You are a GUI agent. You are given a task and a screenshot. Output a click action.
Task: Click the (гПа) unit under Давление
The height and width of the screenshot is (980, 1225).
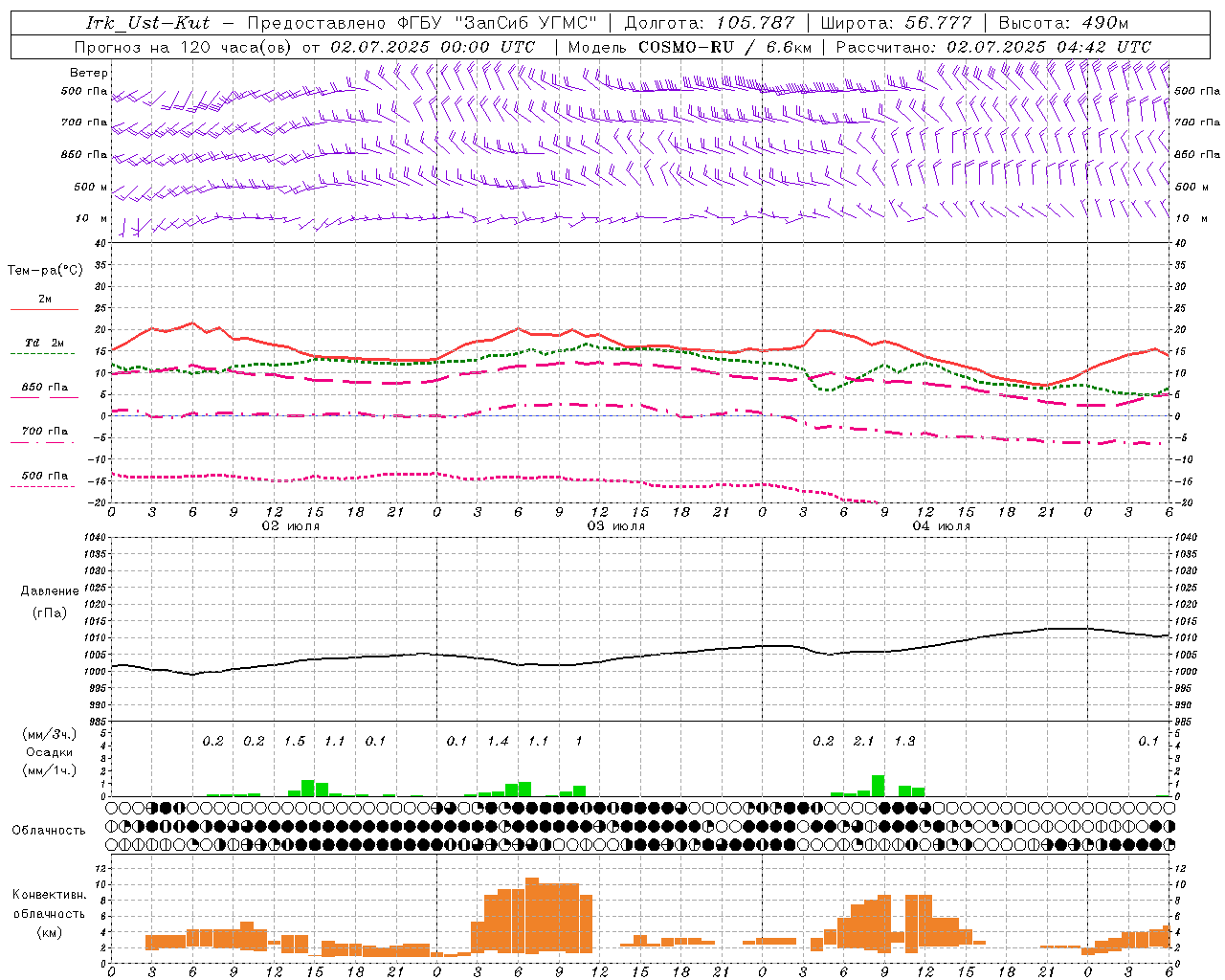tap(50, 613)
